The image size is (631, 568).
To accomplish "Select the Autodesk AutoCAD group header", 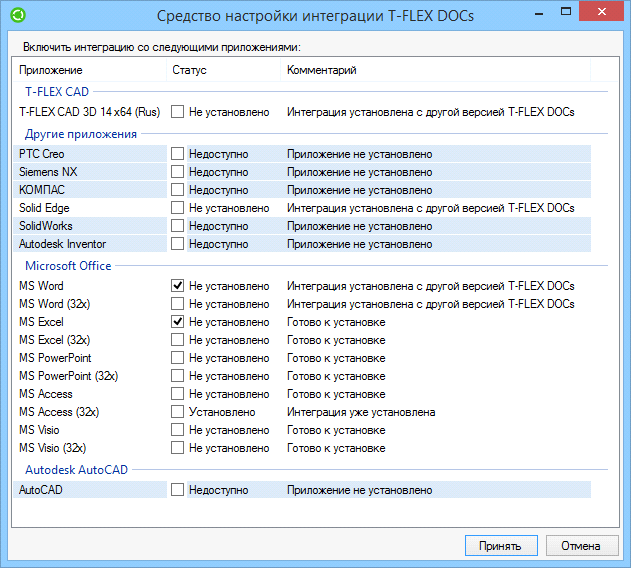I will (x=76, y=470).
